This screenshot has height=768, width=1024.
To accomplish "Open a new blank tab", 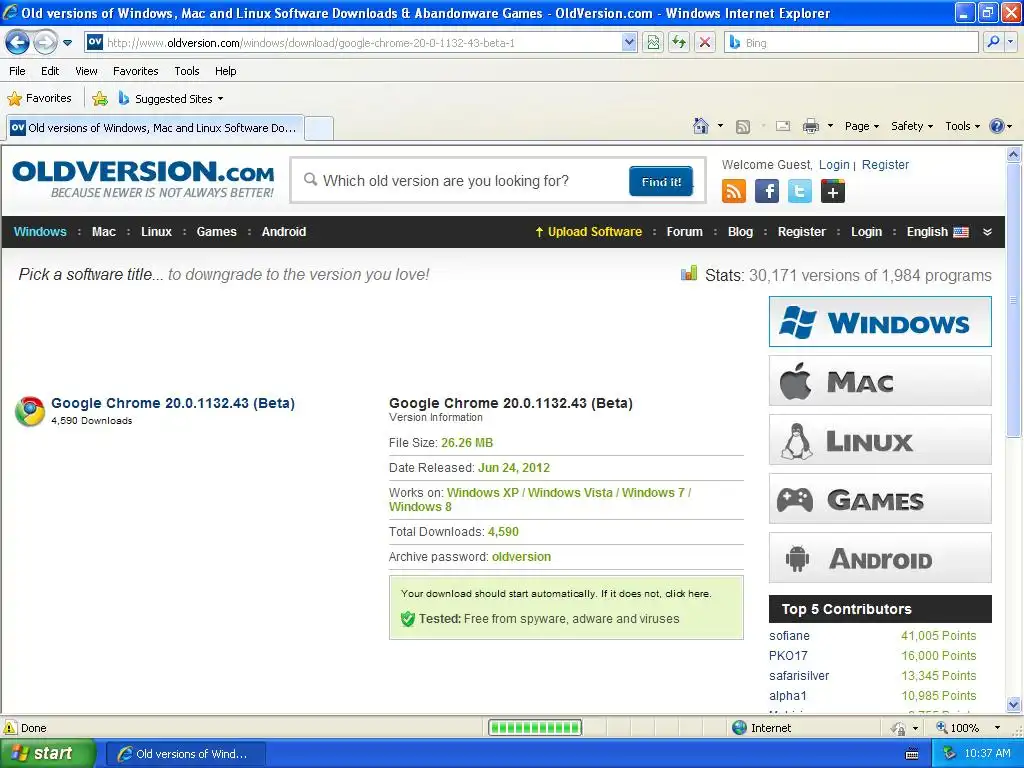I will (319, 128).
